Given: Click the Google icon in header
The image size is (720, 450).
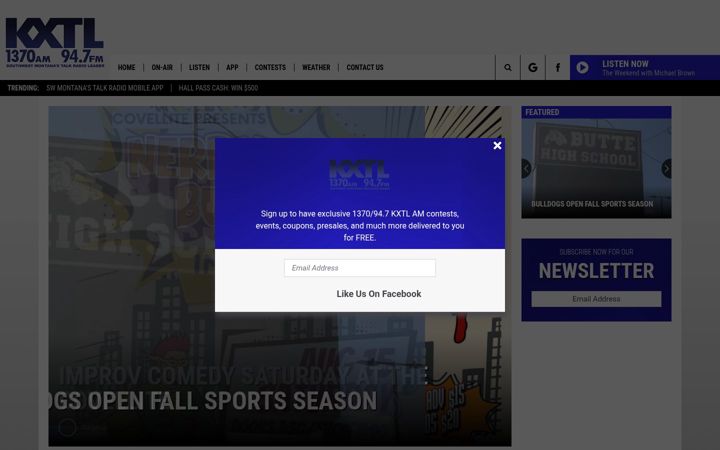Looking at the screenshot, I should click(533, 68).
